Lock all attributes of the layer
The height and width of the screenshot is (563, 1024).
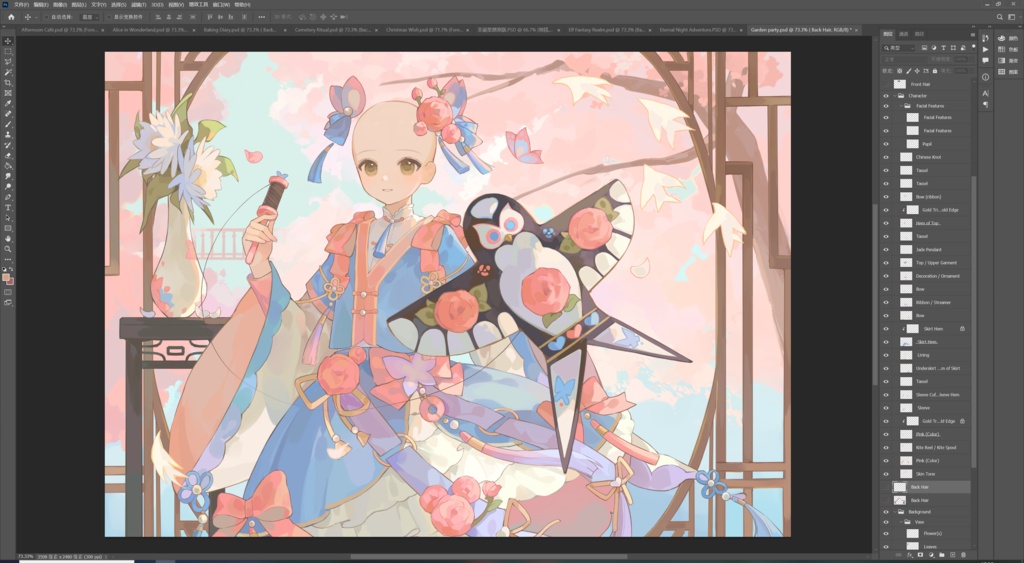pyautogui.click(x=935, y=71)
